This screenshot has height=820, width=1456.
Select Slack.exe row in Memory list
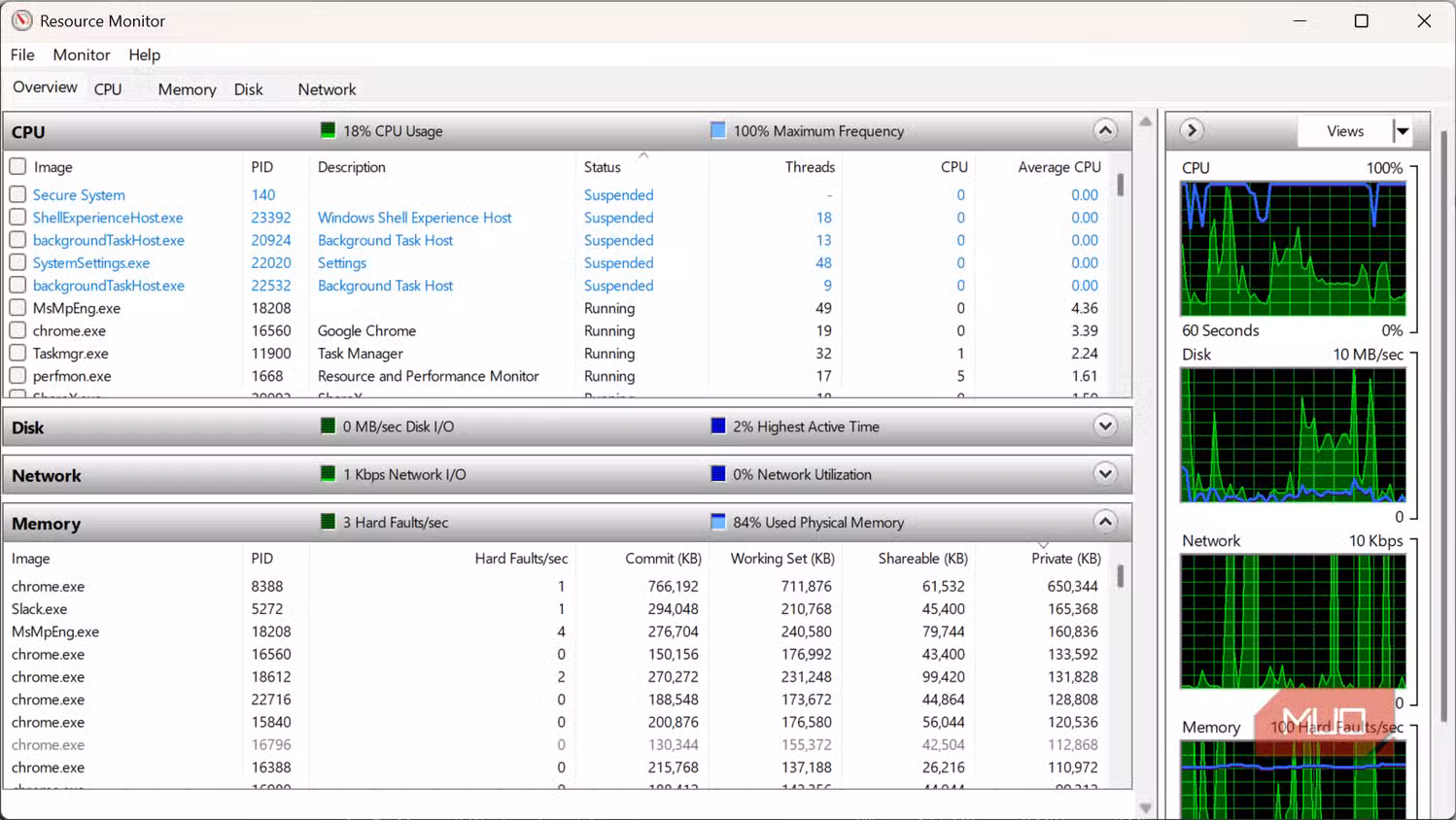tap(557, 609)
